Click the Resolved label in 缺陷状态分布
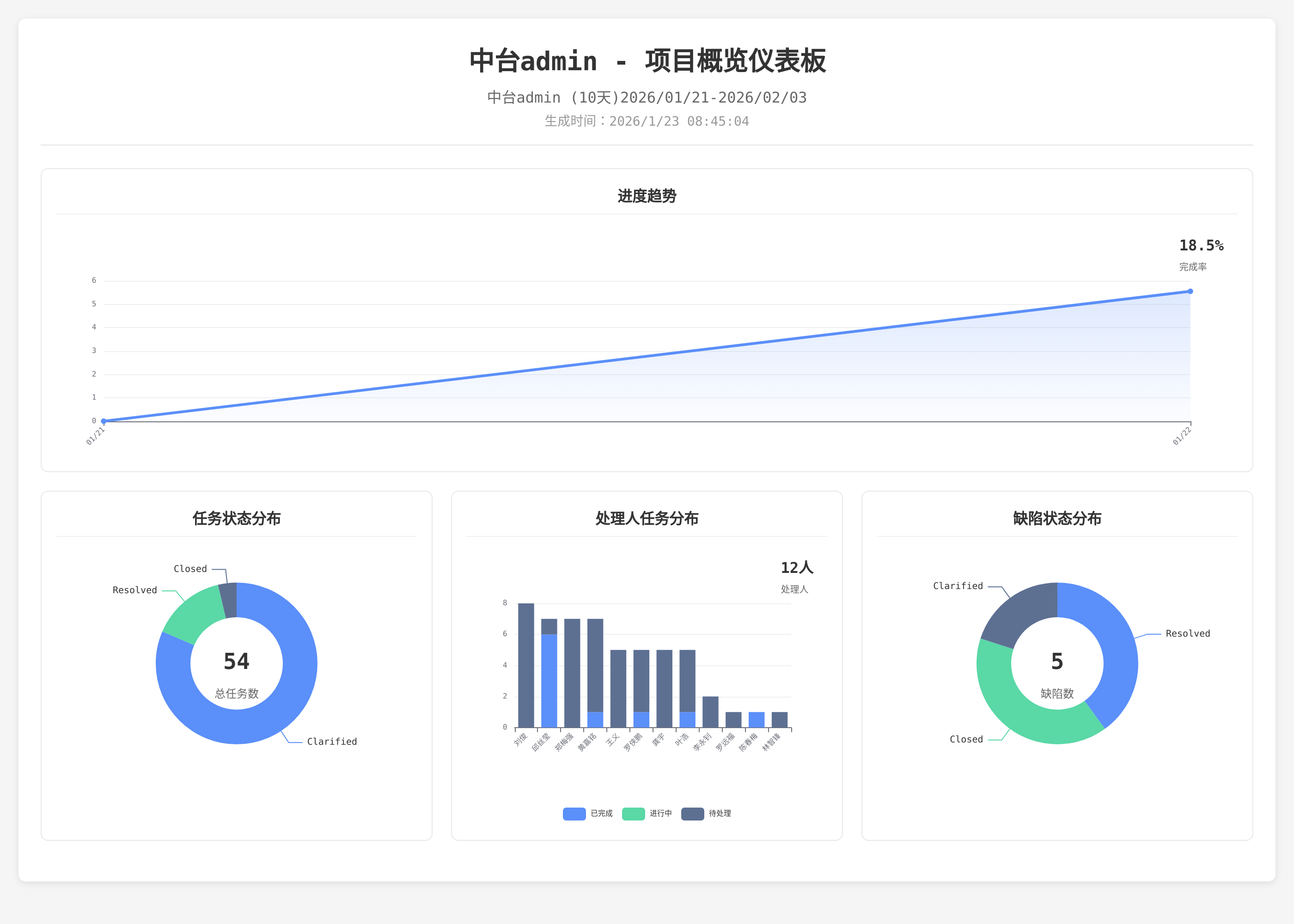This screenshot has width=1294, height=924. tap(1188, 634)
